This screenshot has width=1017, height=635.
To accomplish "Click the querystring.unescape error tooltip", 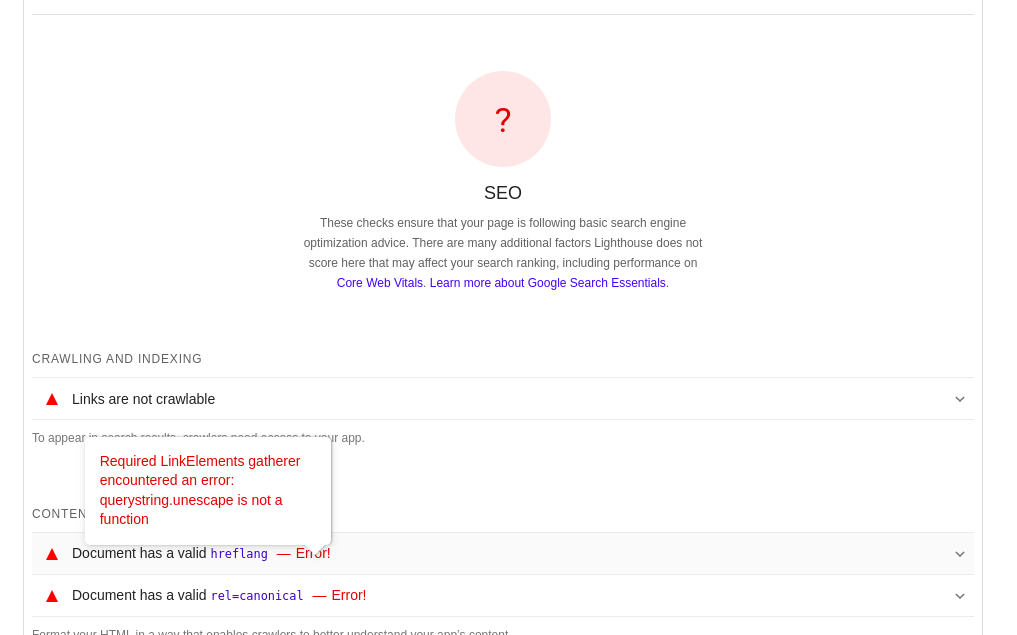I will pos(207,490).
